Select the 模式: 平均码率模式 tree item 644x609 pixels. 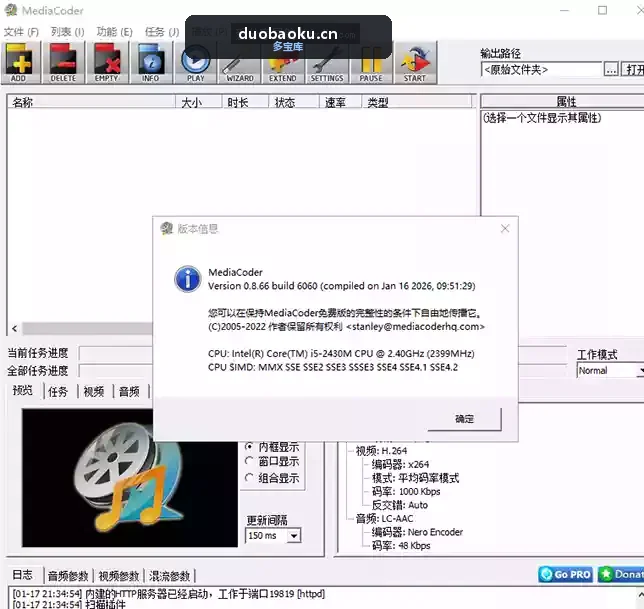point(415,478)
